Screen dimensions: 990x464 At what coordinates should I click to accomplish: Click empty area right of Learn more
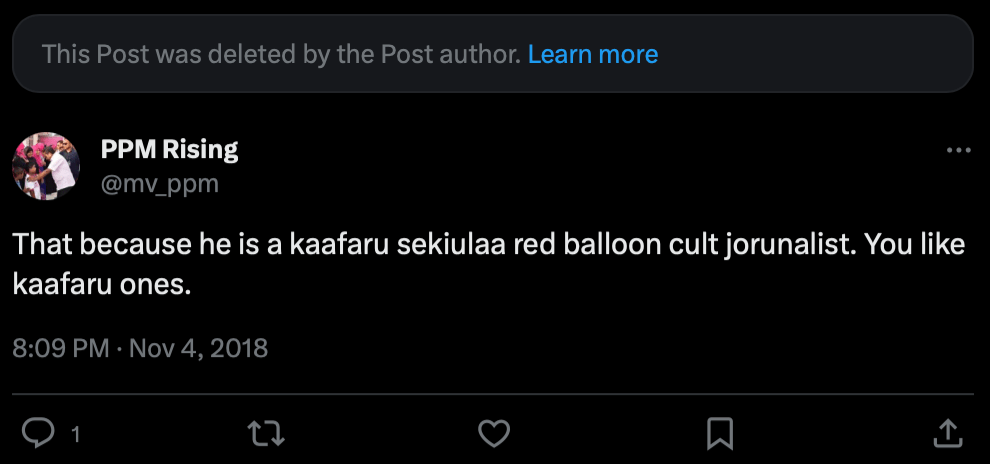pos(810,54)
